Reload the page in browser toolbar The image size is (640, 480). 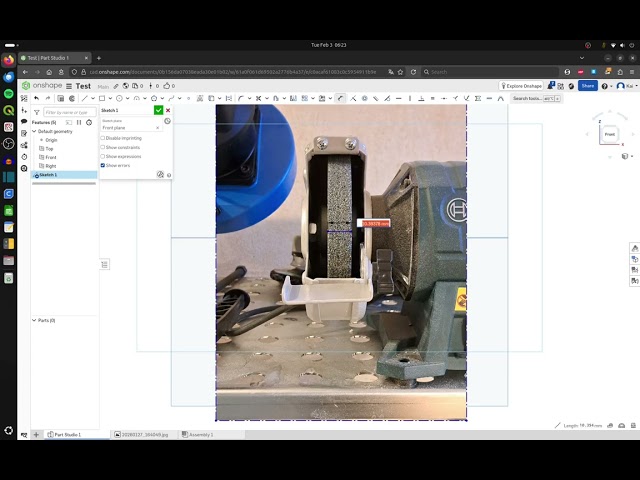pos(413,72)
